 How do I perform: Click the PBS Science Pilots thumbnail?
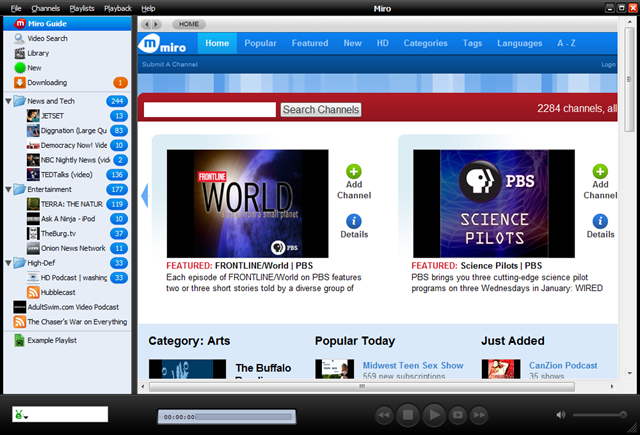pos(494,204)
